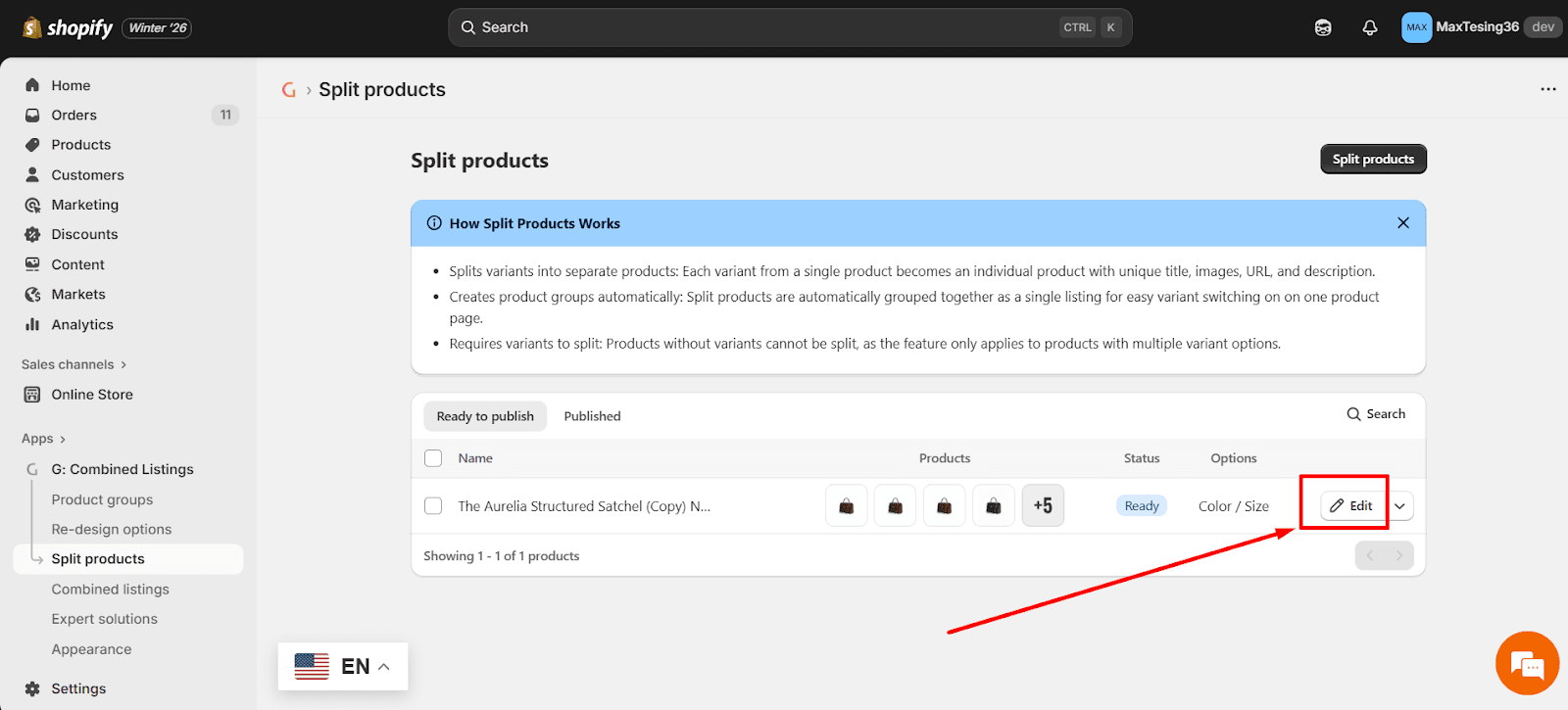Open Expert solutions menu item
Image resolution: width=1568 pixels, height=710 pixels.
tap(105, 619)
